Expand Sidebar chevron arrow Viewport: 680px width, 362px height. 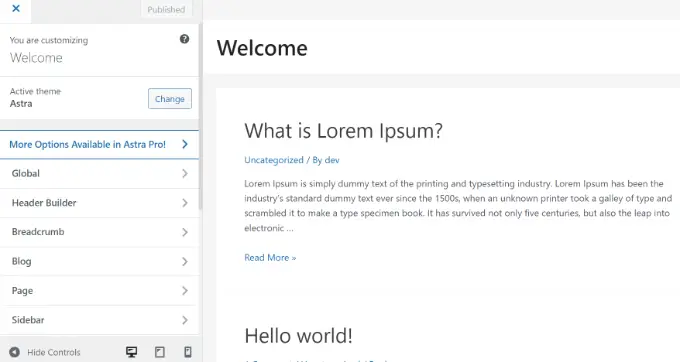pos(185,320)
